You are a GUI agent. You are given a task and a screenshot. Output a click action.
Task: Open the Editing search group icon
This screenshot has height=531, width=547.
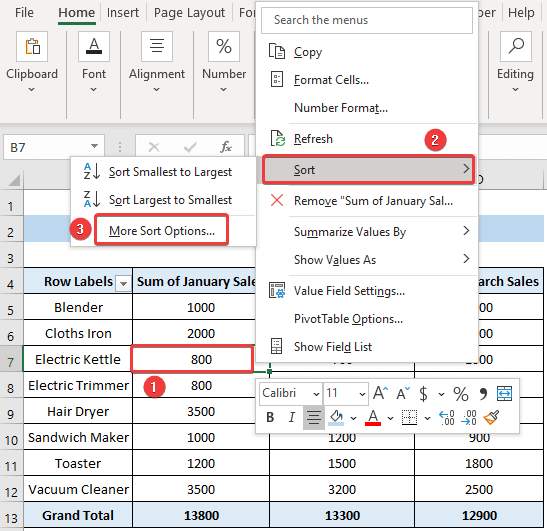coord(516,46)
